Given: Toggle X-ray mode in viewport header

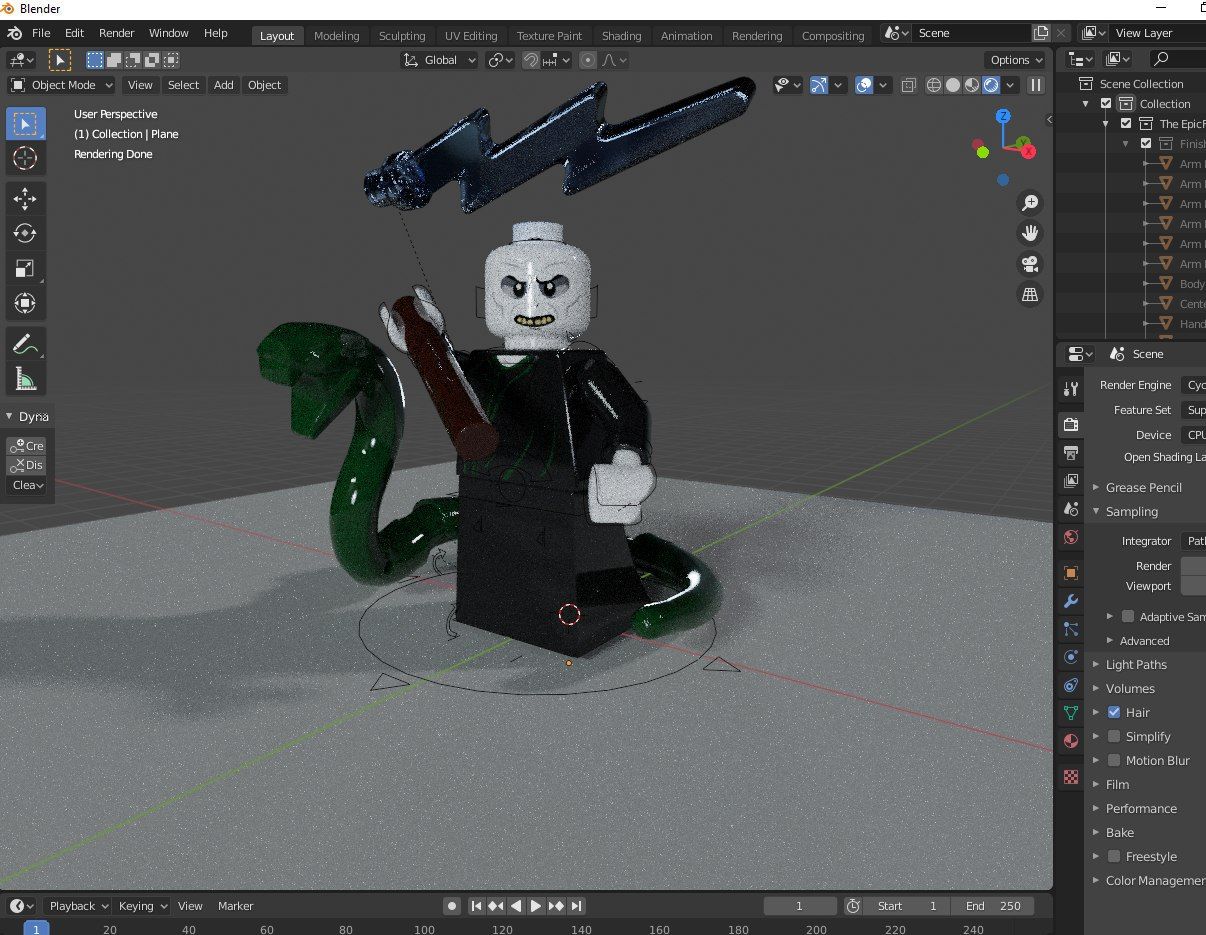Looking at the screenshot, I should click(x=909, y=85).
